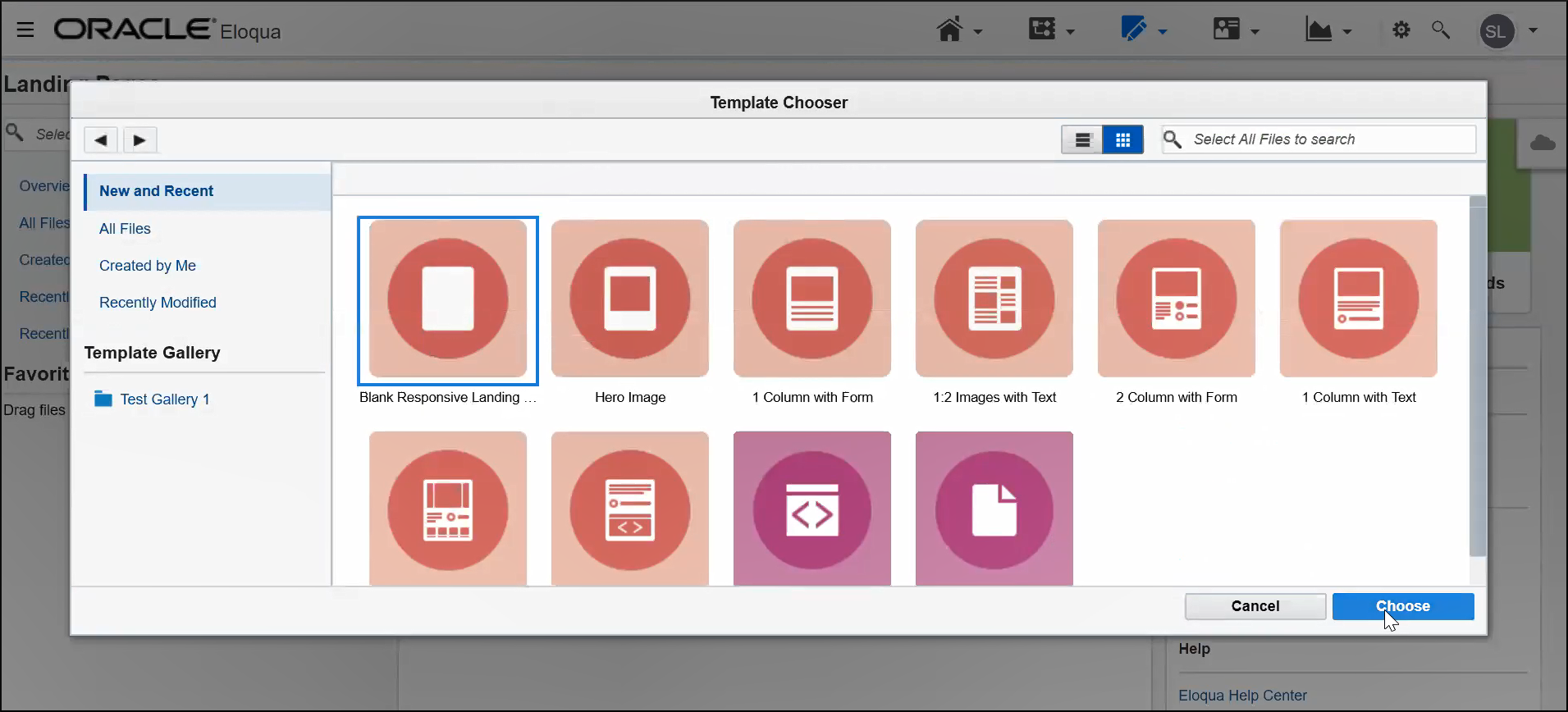Open the Orchestration campaigns icon

pos(1042,30)
